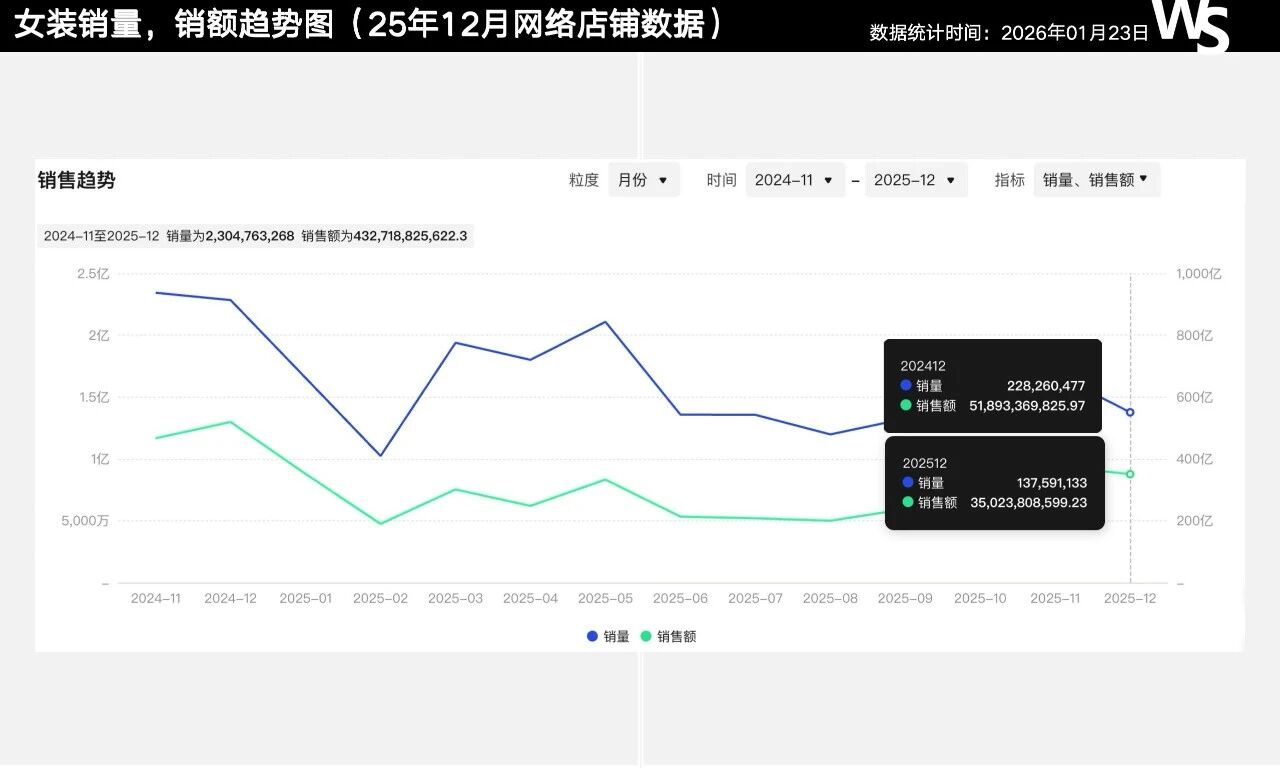1280x768 pixels.
Task: Select the green line low point at 2025-02
Action: 380,523
